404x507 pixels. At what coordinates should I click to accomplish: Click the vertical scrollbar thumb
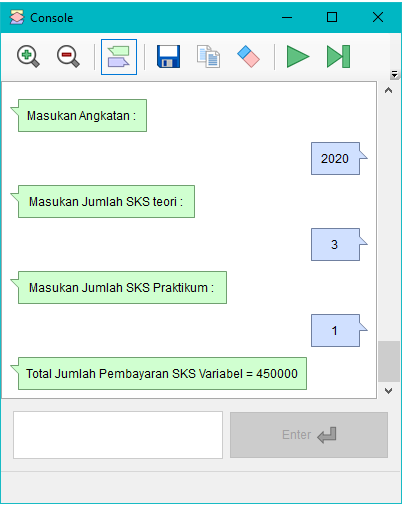[x=389, y=361]
